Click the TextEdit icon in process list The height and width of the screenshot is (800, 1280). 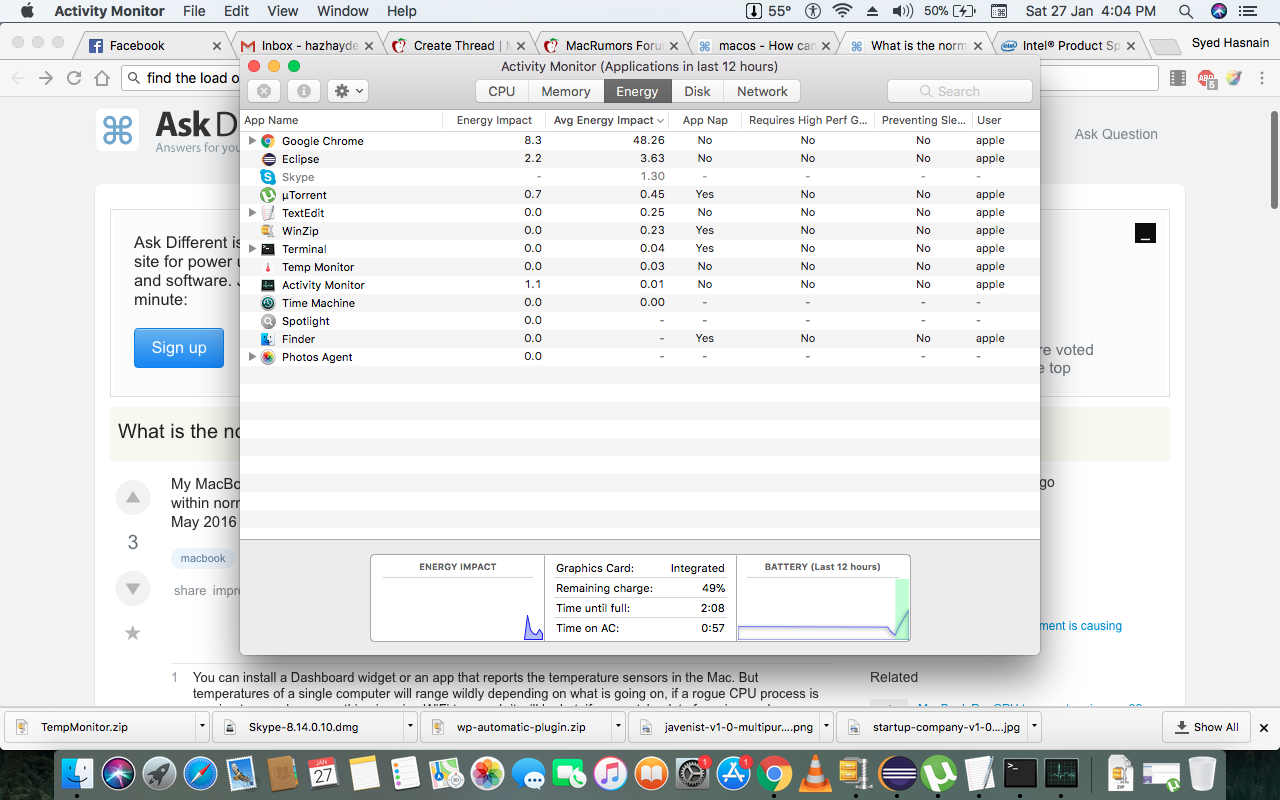click(268, 213)
